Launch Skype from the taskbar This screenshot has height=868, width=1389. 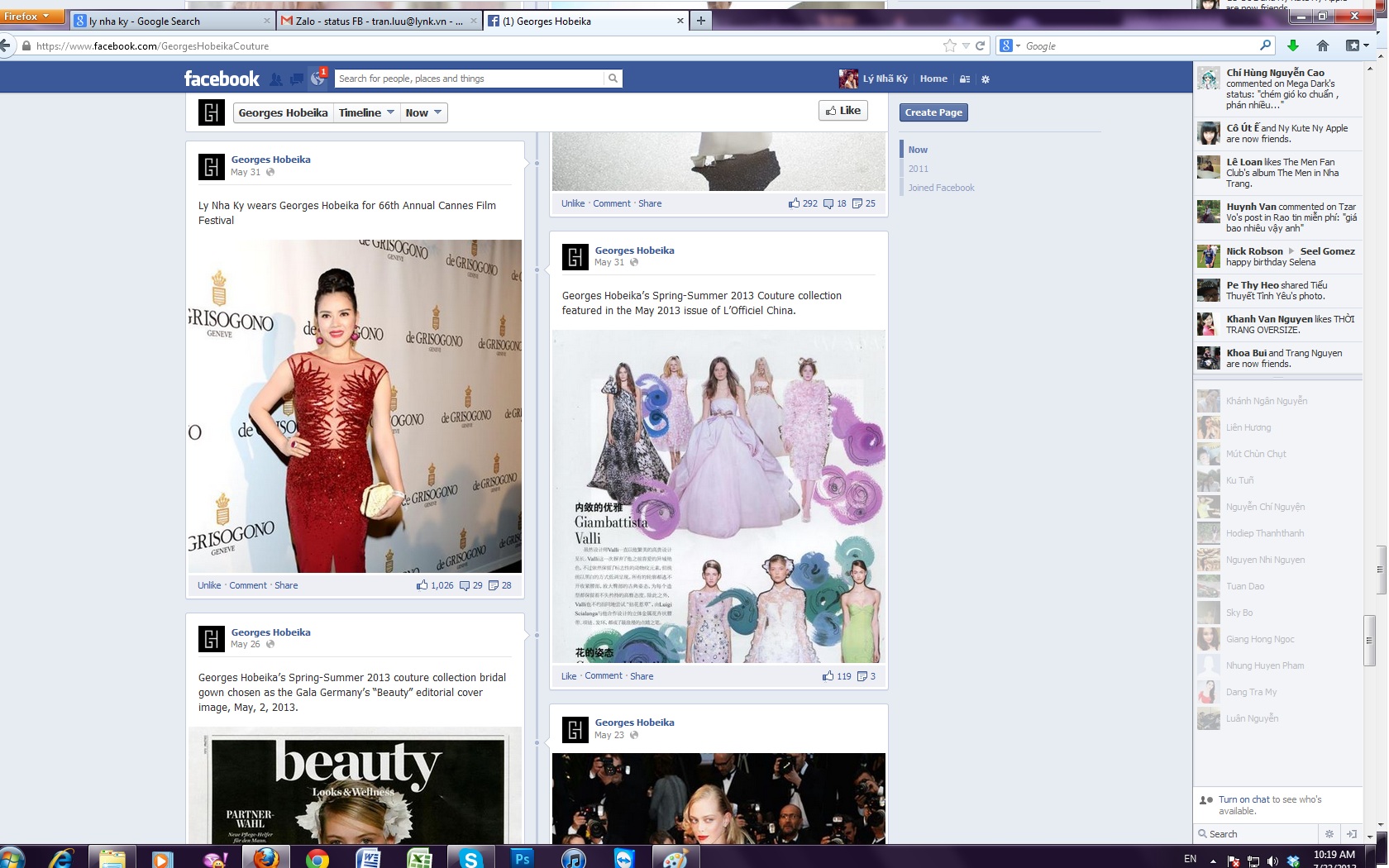pos(470,858)
